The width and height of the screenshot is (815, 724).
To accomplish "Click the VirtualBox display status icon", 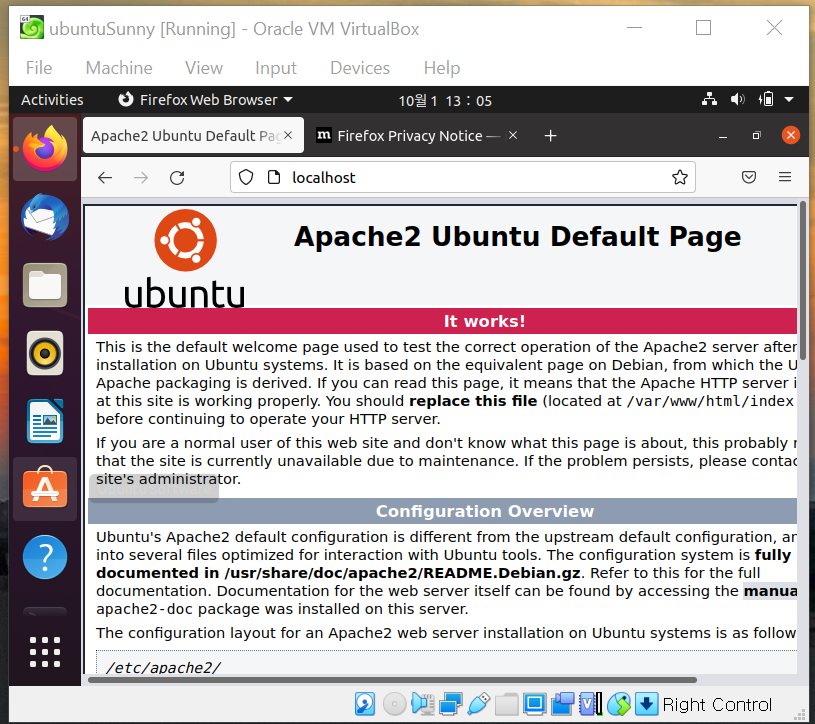I will pyautogui.click(x=534, y=704).
